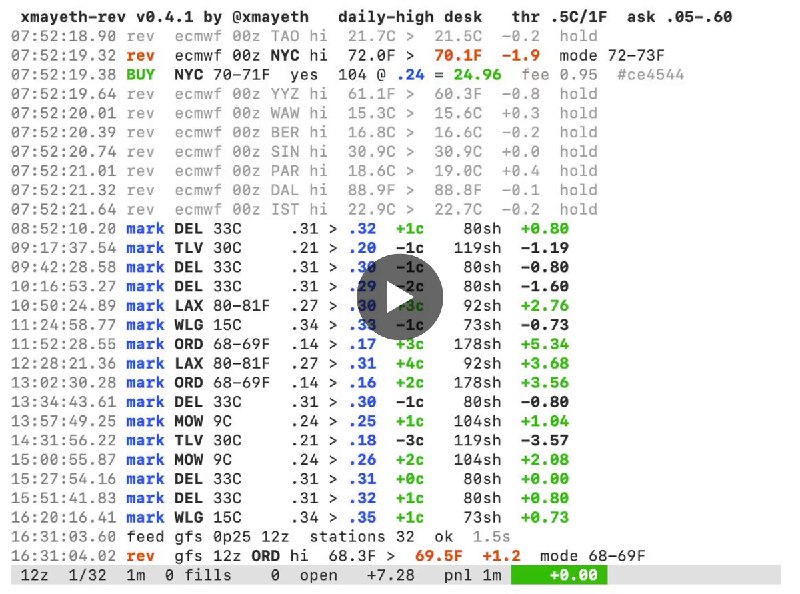Select the timestamp "07:52:18.90"
Screen dimensions: 800x594
tap(64, 36)
